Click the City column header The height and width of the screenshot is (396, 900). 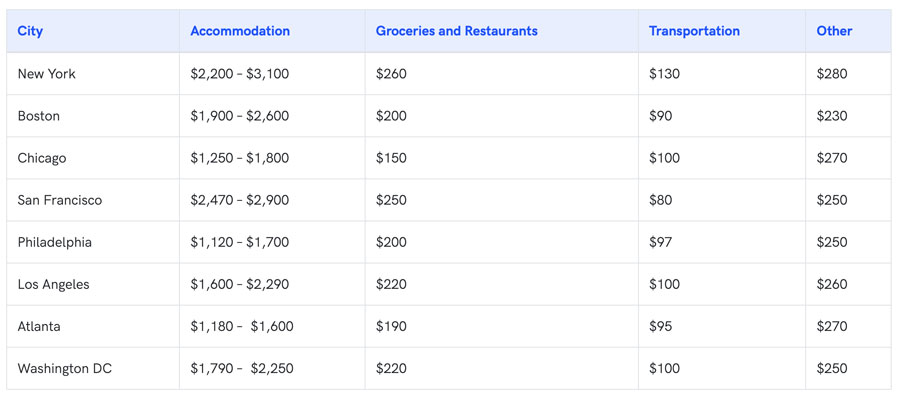pos(30,31)
